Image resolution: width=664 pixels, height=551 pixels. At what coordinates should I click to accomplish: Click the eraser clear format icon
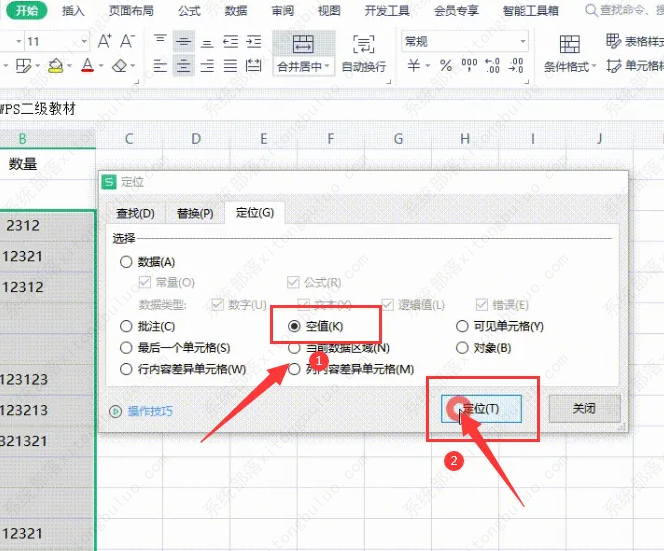[x=119, y=66]
